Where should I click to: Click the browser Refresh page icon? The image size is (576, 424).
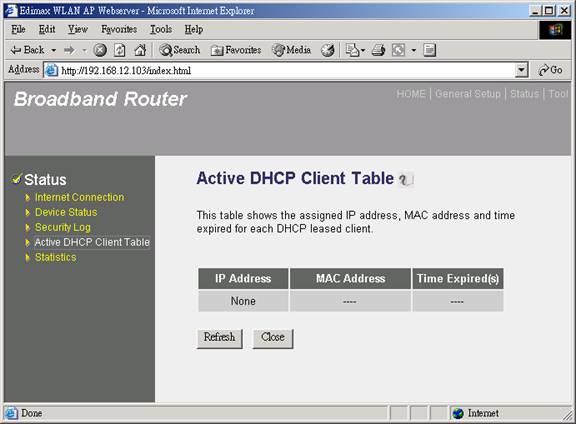[x=119, y=50]
